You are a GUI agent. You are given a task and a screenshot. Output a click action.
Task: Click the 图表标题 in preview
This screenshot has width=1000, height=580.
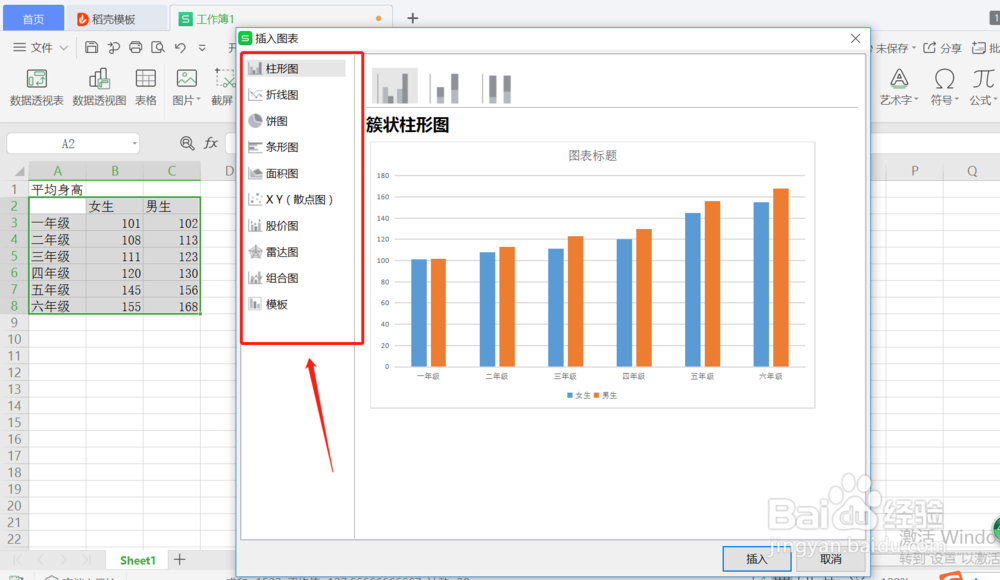click(x=592, y=155)
